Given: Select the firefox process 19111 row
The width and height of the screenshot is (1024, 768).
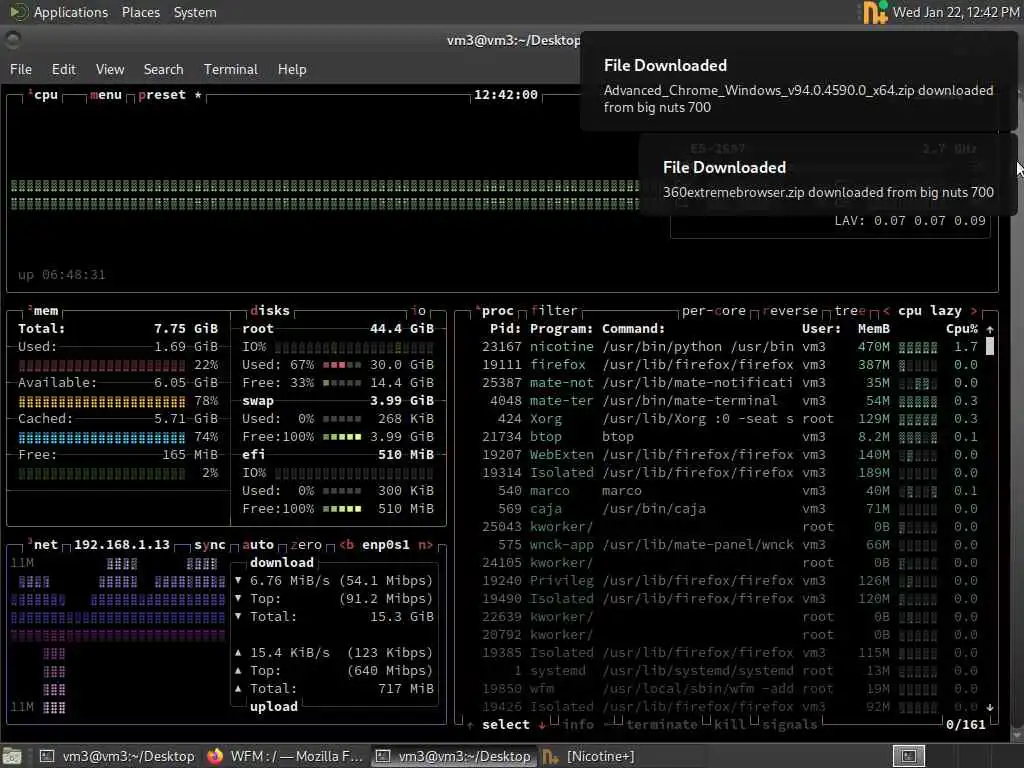Looking at the screenshot, I should [x=729, y=364].
